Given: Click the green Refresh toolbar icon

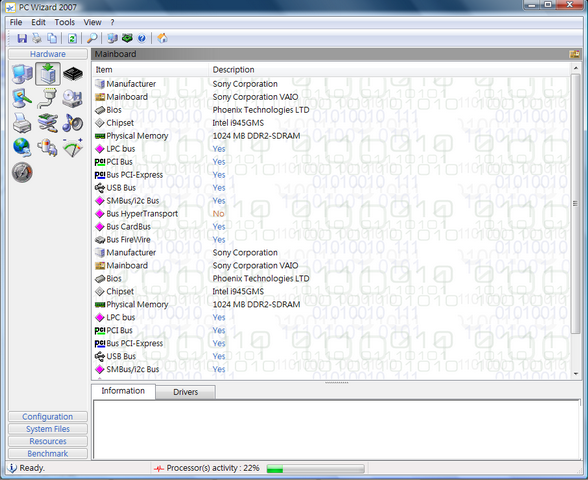Looking at the screenshot, I should point(72,38).
